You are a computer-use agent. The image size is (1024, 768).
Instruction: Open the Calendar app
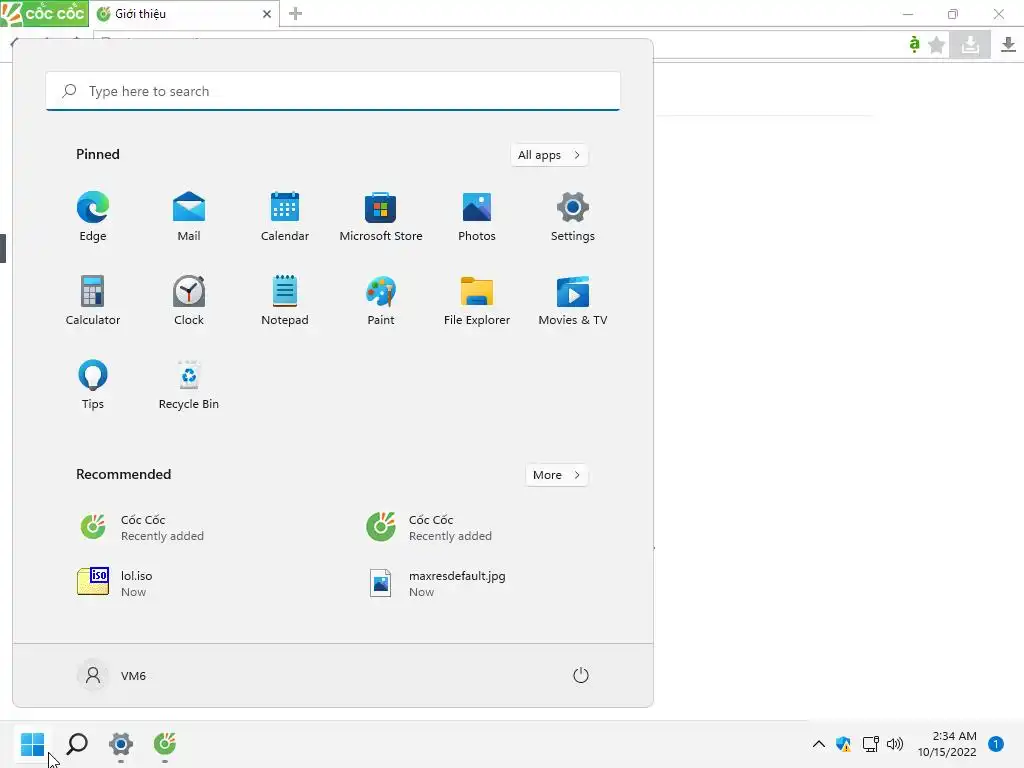click(285, 217)
